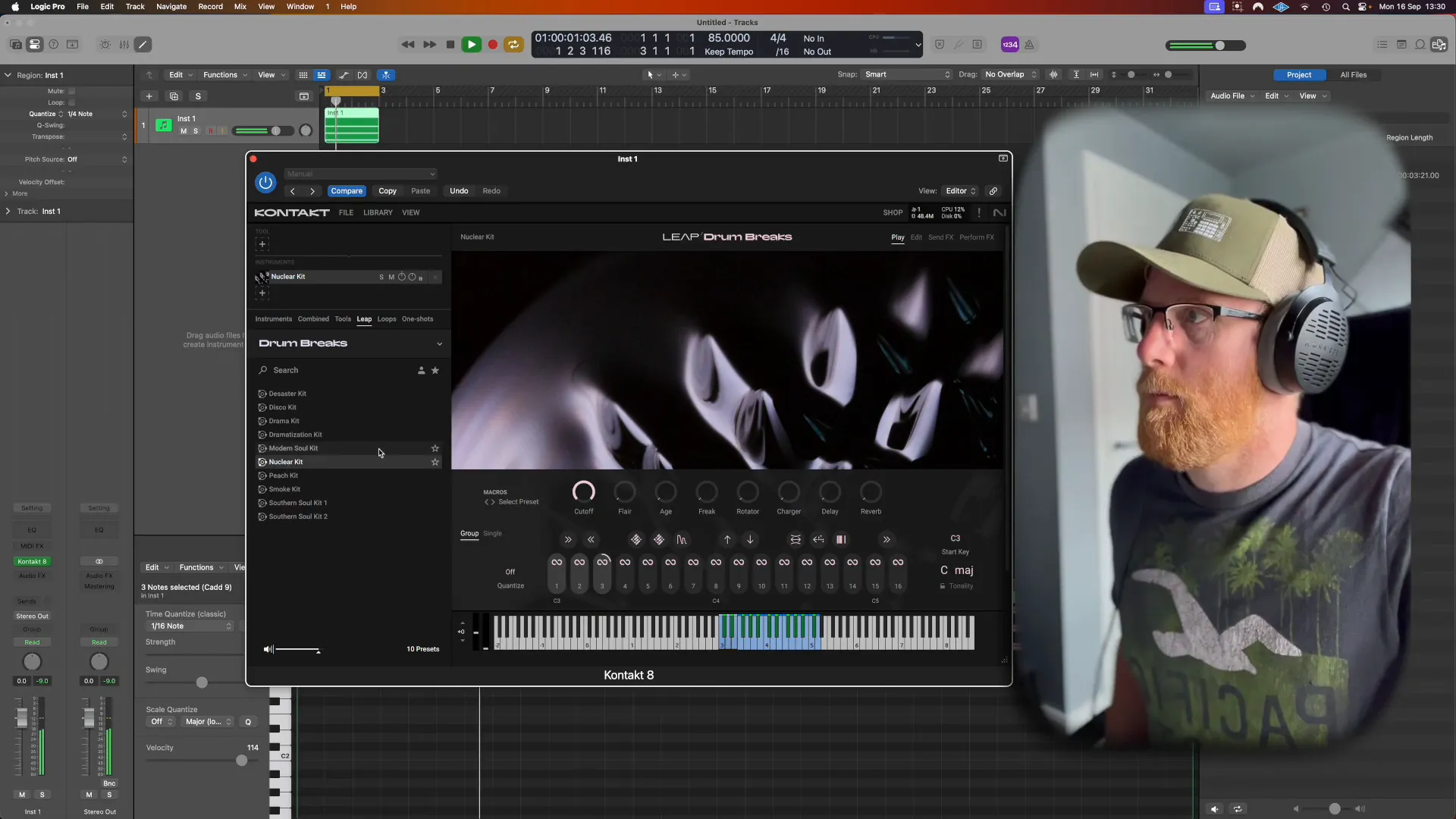This screenshot has width=1456, height=819.
Task: Click the Undo button in plugin header
Action: 459,191
